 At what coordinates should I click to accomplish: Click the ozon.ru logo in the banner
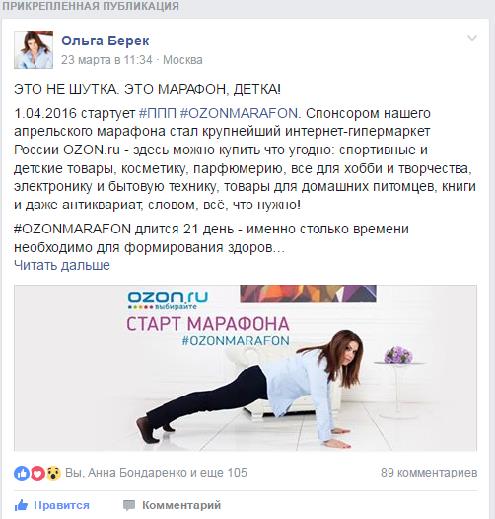(168, 299)
